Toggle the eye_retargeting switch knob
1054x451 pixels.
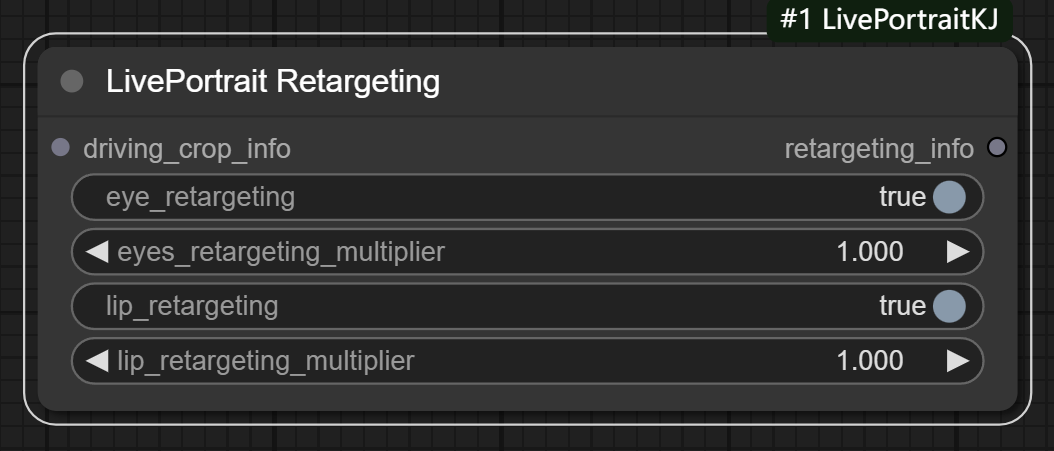[x=948, y=197]
